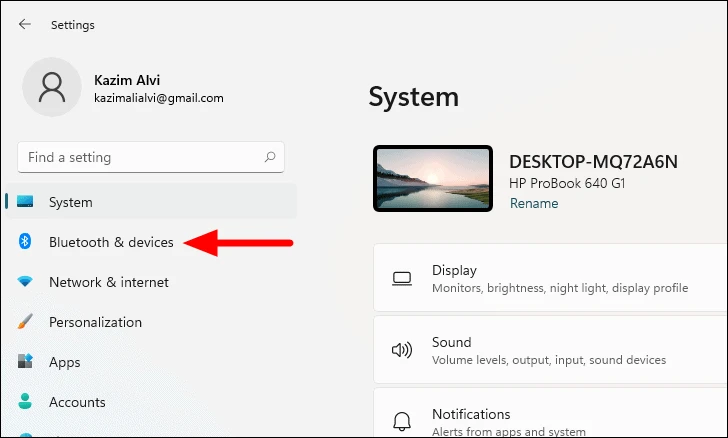Click the Find a setting search box
This screenshot has width=728, height=438.
pos(151,157)
